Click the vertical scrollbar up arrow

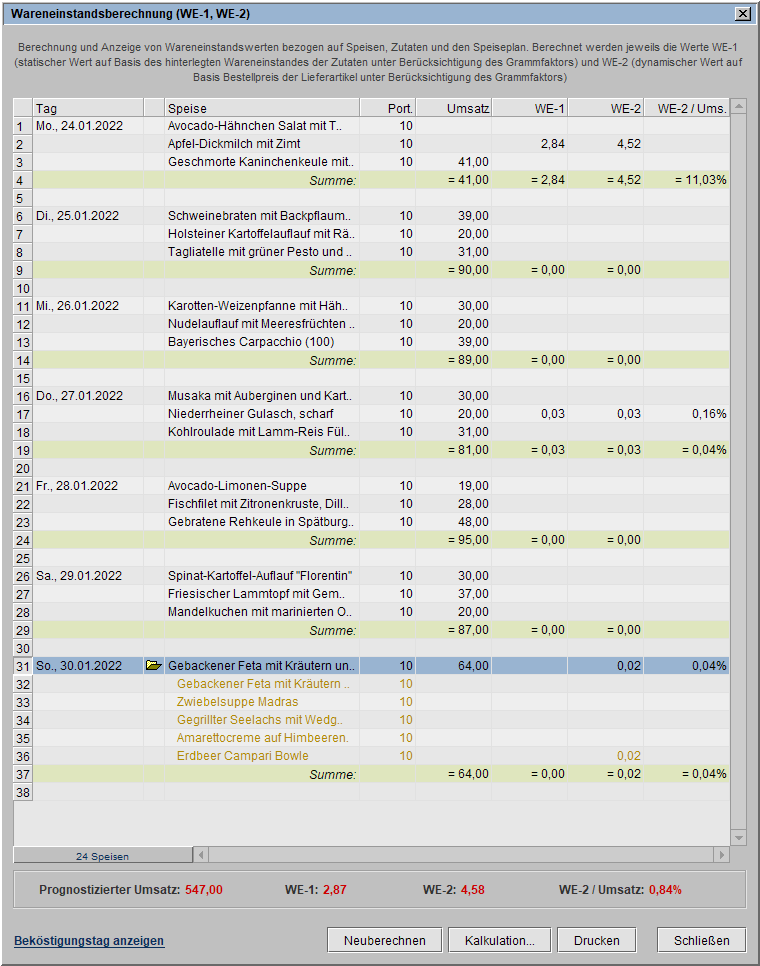[739, 107]
